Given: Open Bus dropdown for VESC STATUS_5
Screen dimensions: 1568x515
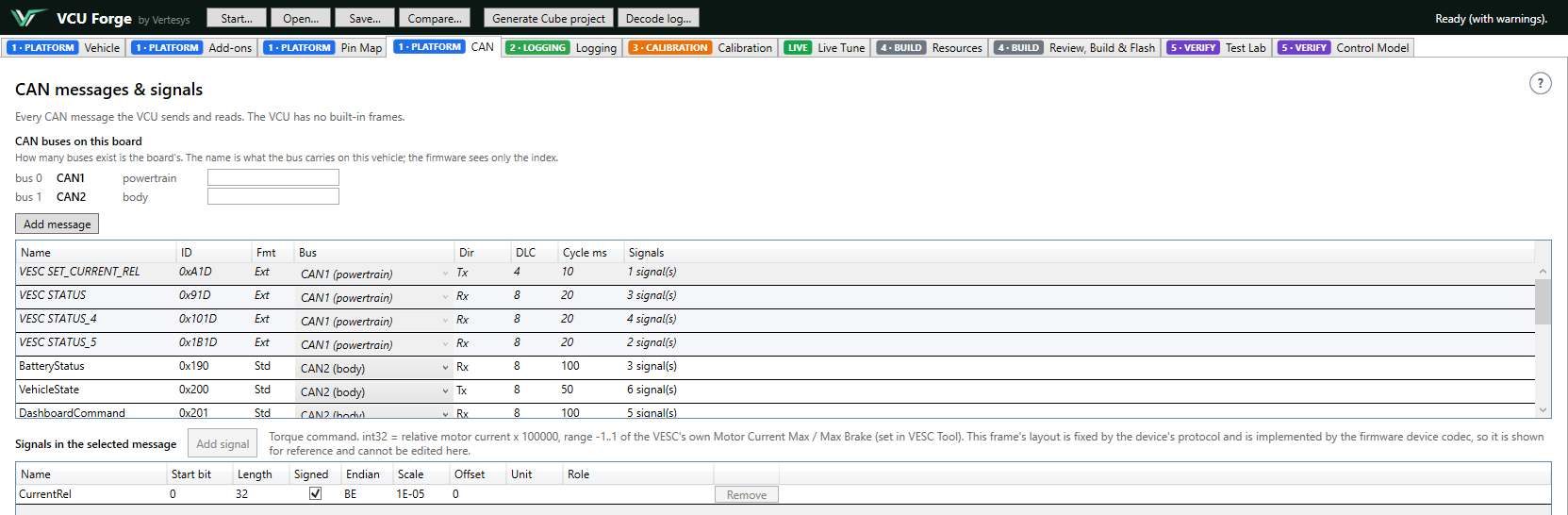Looking at the screenshot, I should [x=374, y=344].
